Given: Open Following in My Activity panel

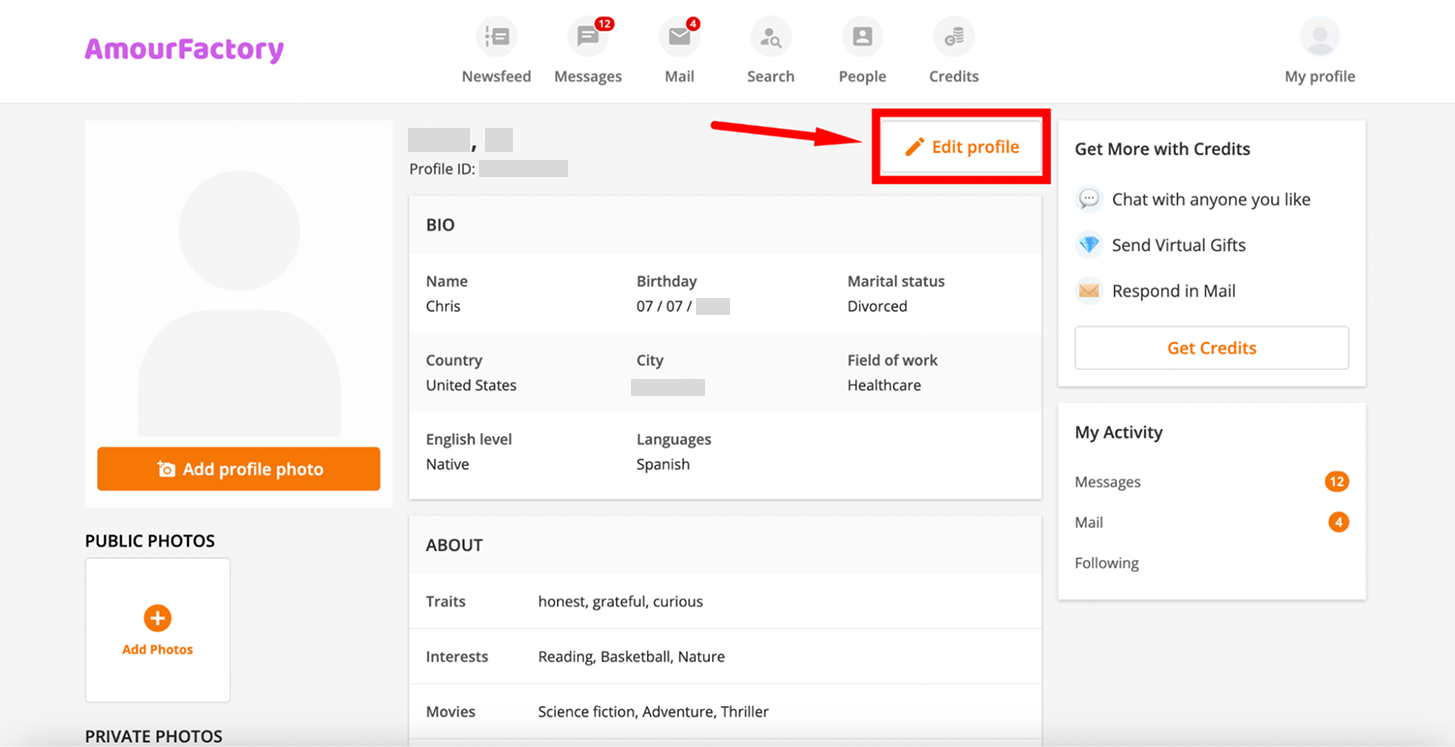Looking at the screenshot, I should 1107,563.
